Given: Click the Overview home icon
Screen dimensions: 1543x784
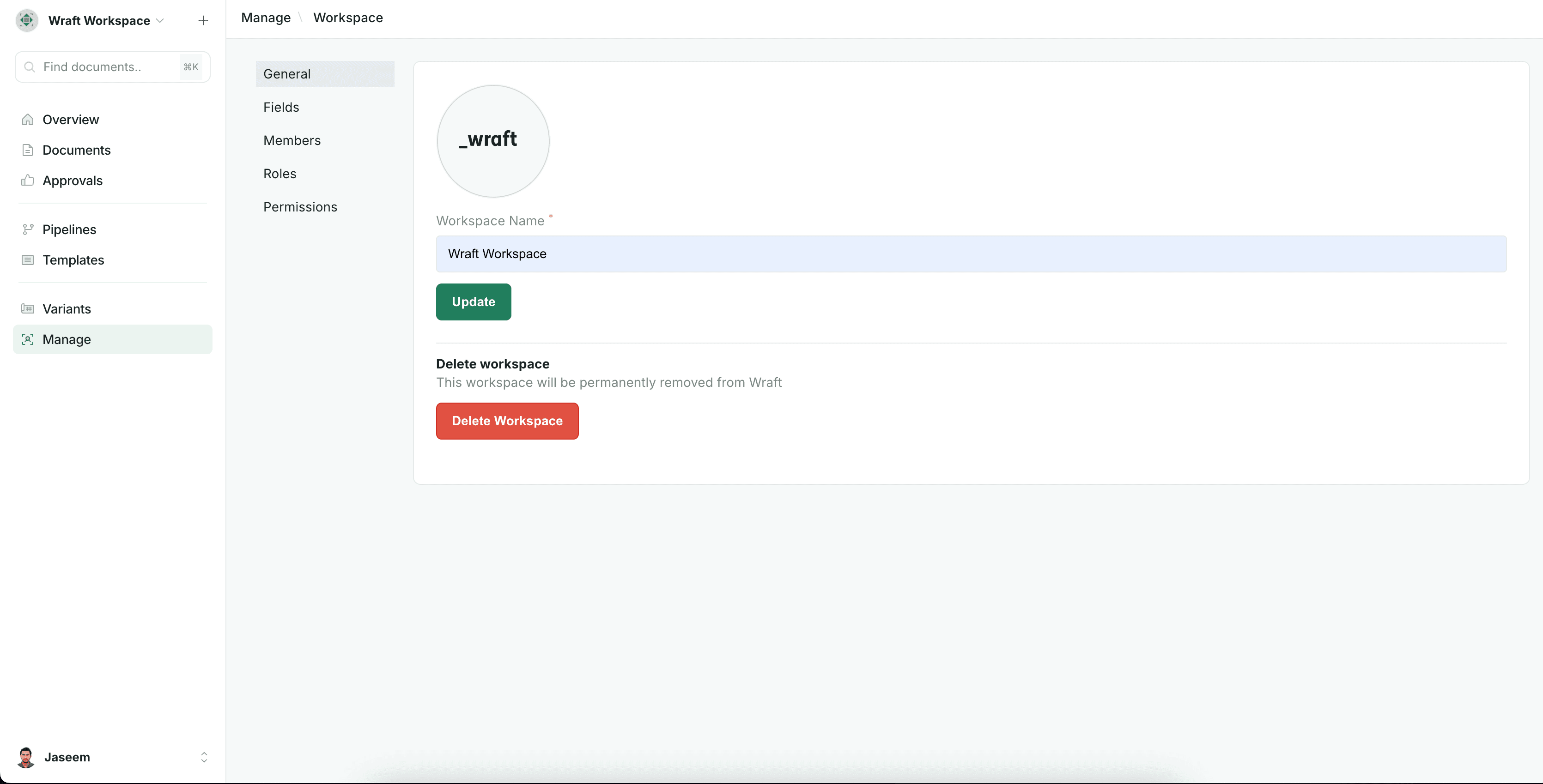Looking at the screenshot, I should tap(28, 120).
